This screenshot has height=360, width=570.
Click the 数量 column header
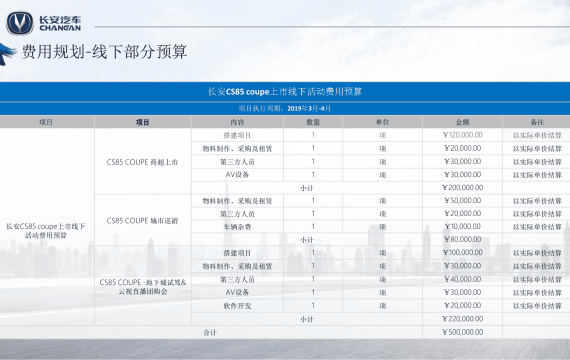313,122
